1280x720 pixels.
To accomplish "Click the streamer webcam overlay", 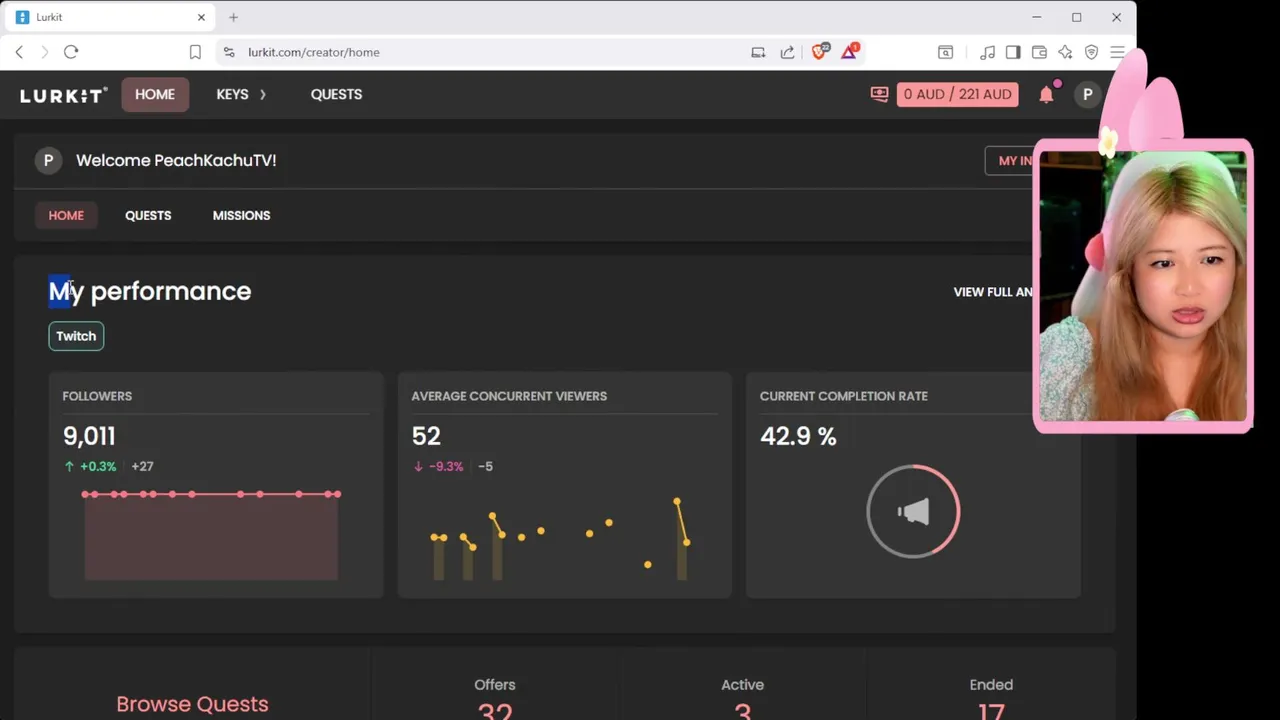I will 1142,285.
